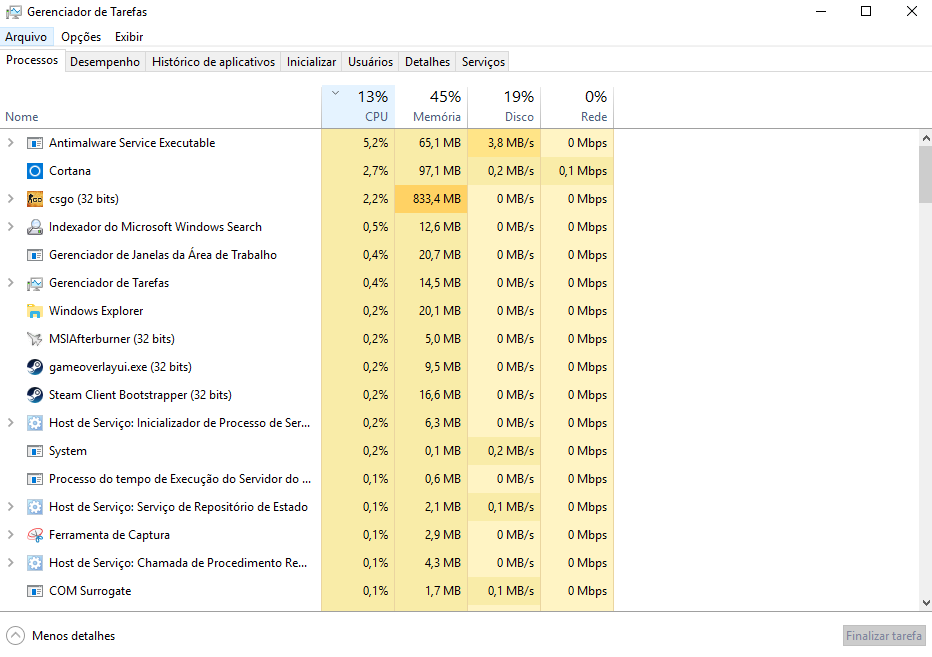Expand Host de Serviço: Serviço de Repositório
932x657 pixels.
coord(10,507)
